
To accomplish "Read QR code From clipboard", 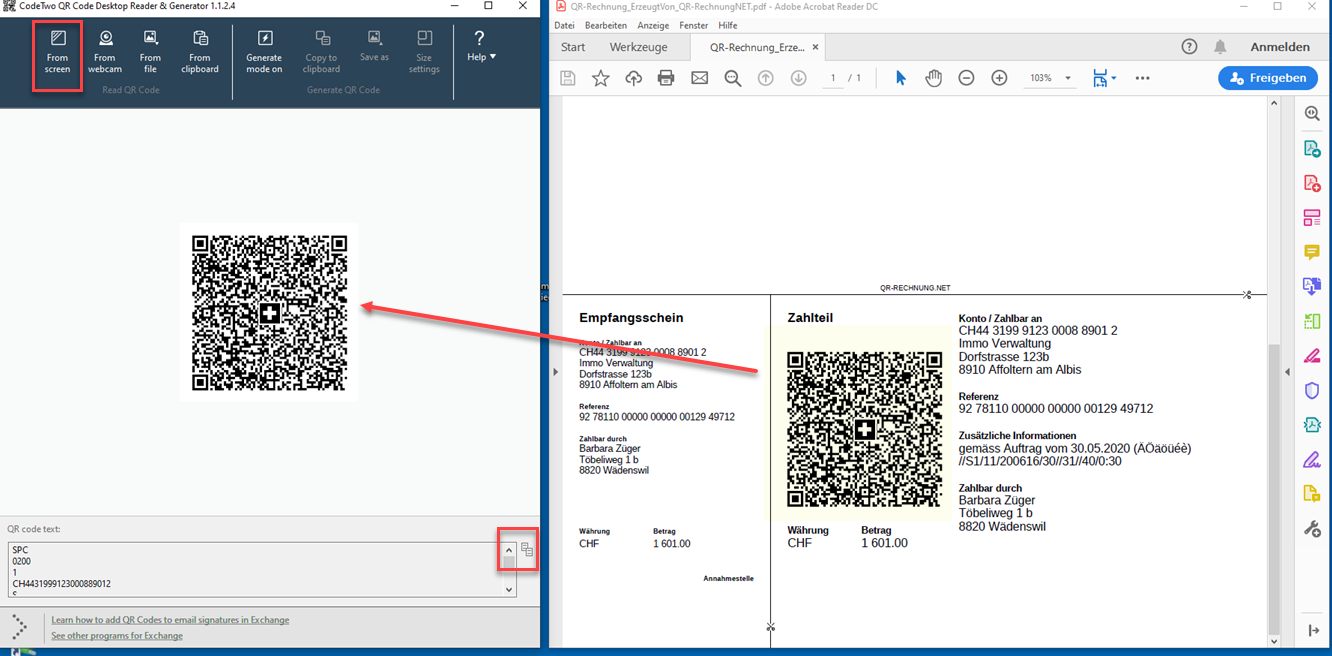I will [200, 52].
